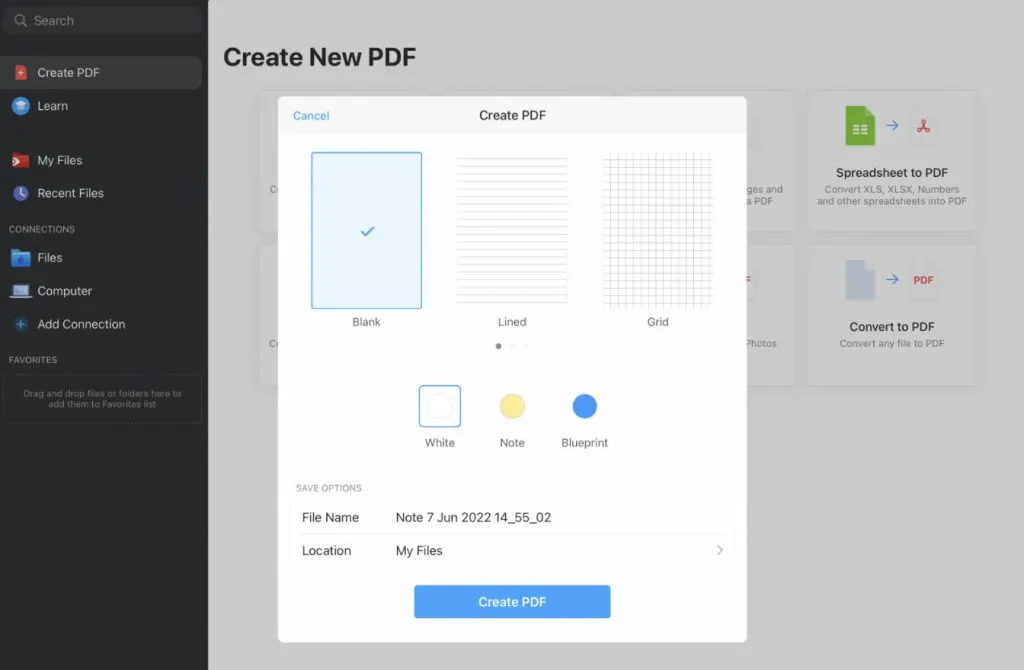Choose the Blueprint paper color

coord(584,406)
